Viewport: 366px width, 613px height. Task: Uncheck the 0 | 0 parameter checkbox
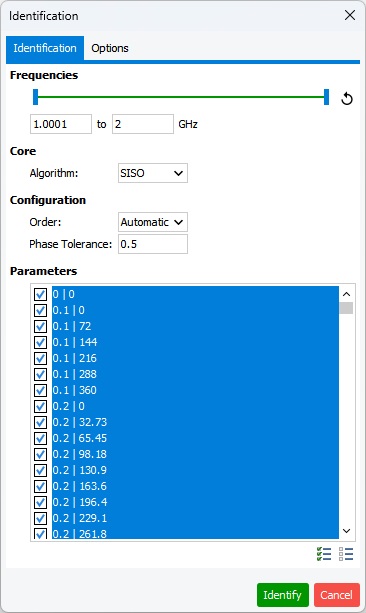point(40,294)
